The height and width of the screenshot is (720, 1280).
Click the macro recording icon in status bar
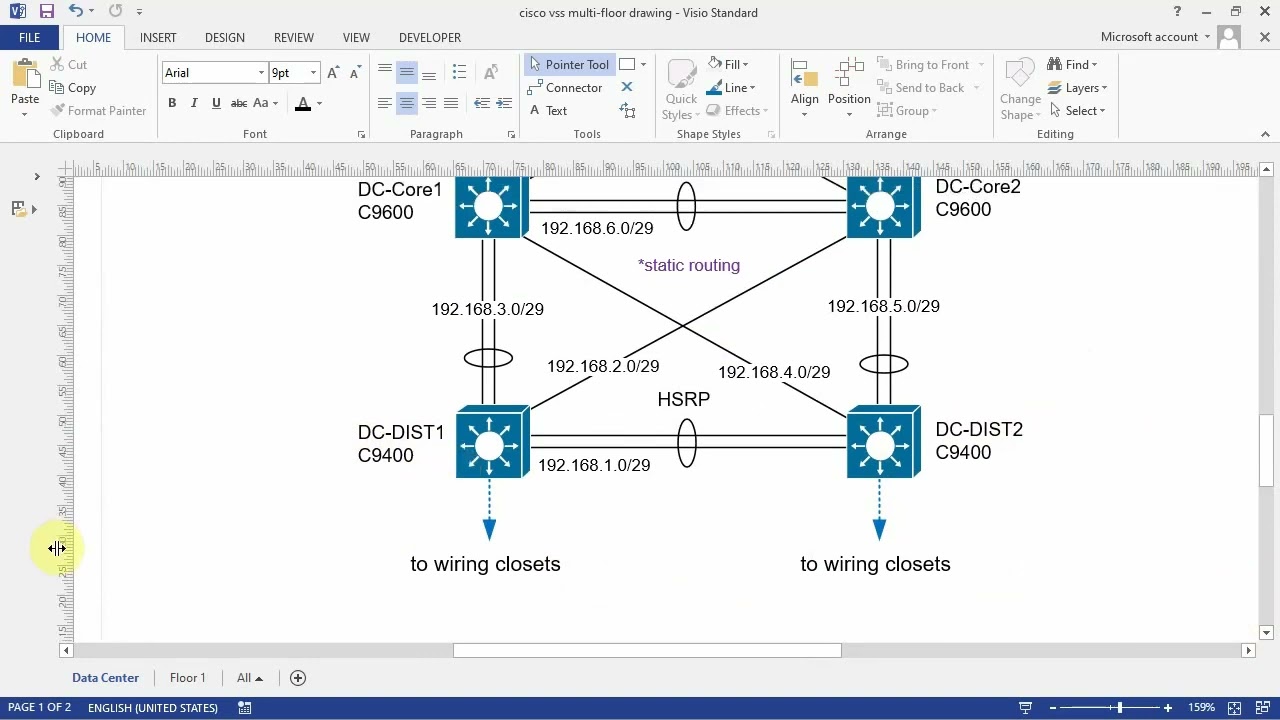point(244,707)
